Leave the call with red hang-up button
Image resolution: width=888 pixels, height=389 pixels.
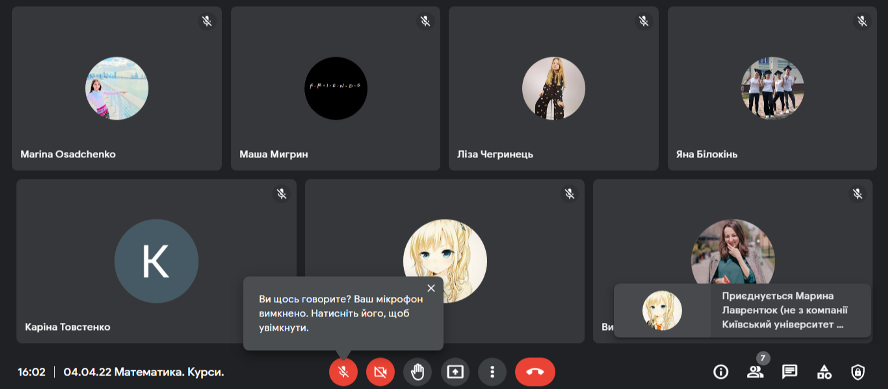tap(535, 372)
